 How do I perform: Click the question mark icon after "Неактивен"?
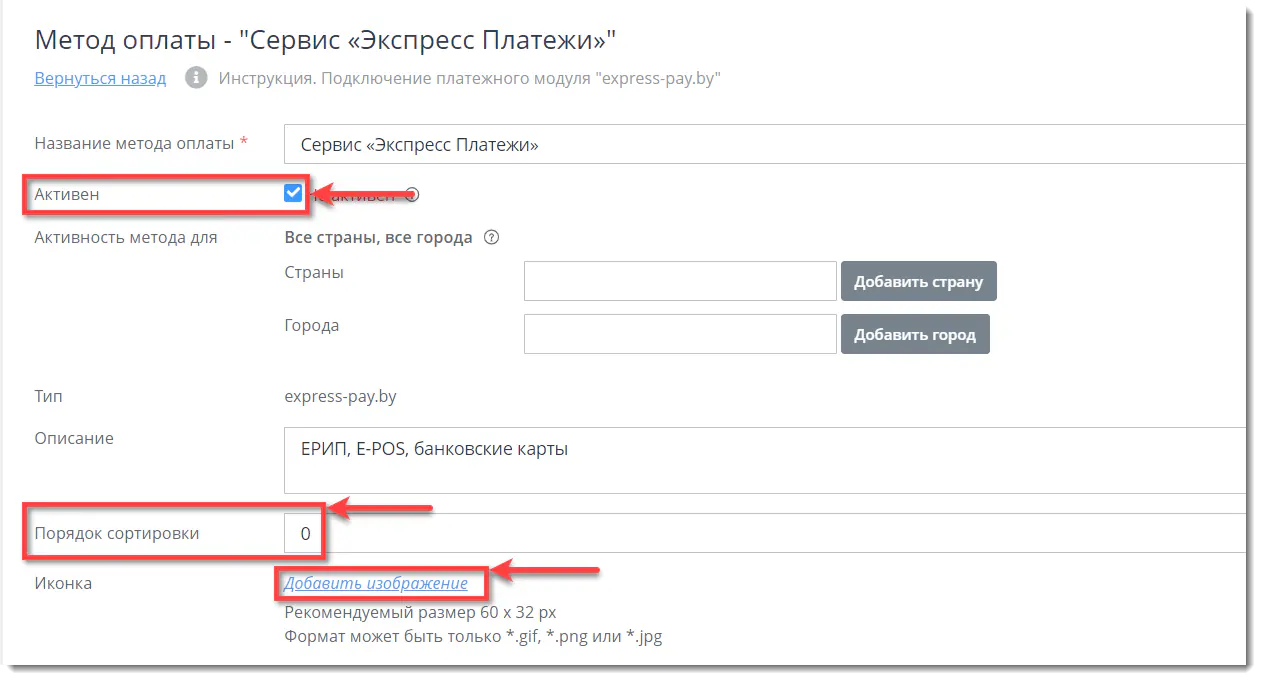click(x=410, y=195)
